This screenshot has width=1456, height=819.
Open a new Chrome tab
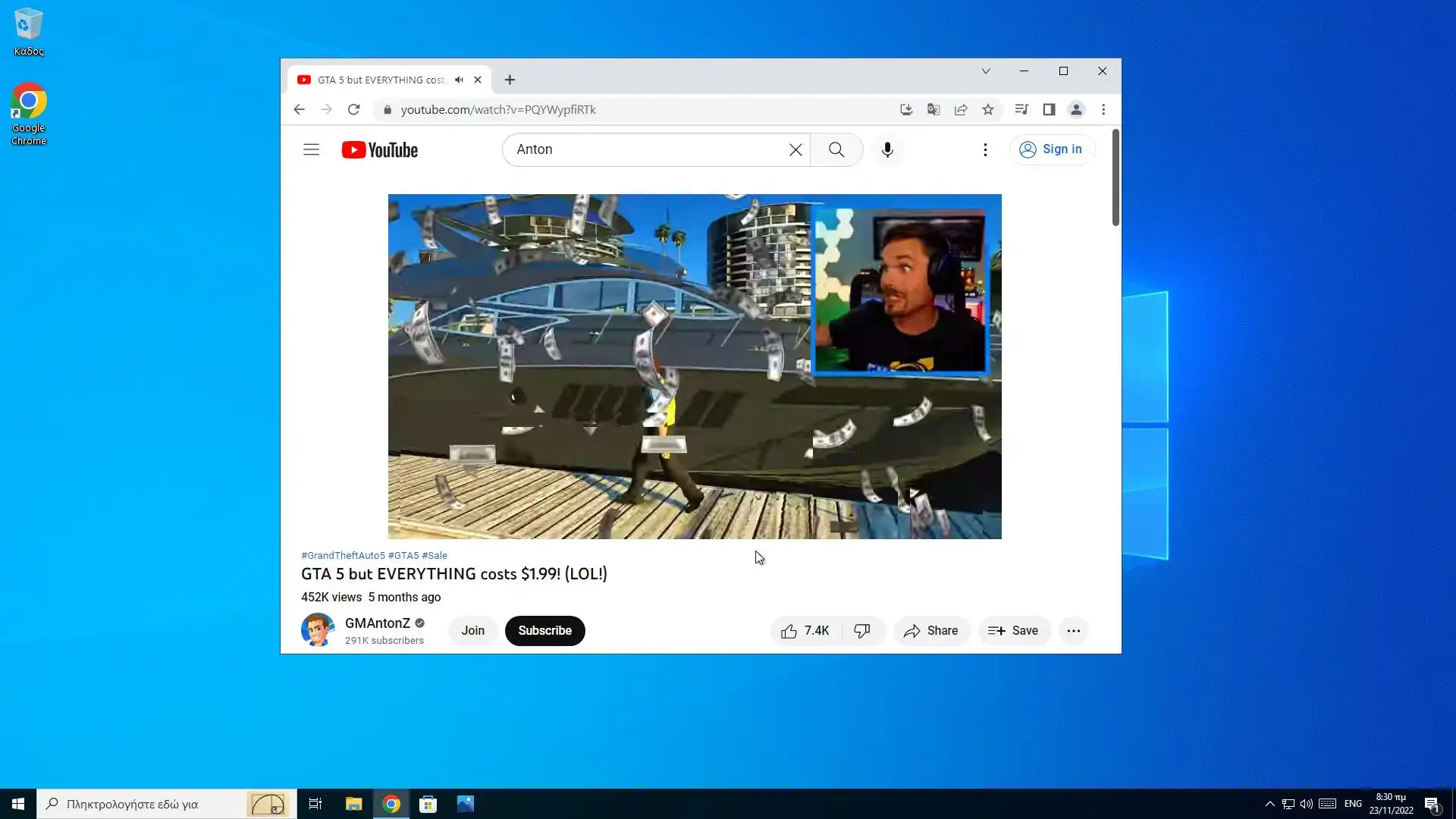[510, 80]
